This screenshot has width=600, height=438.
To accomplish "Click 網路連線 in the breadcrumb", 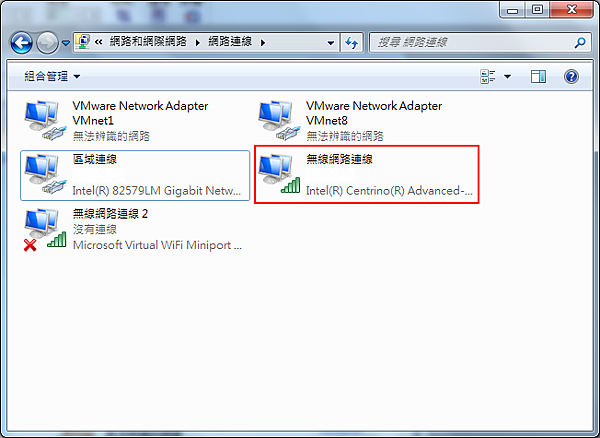I will click(x=230, y=41).
